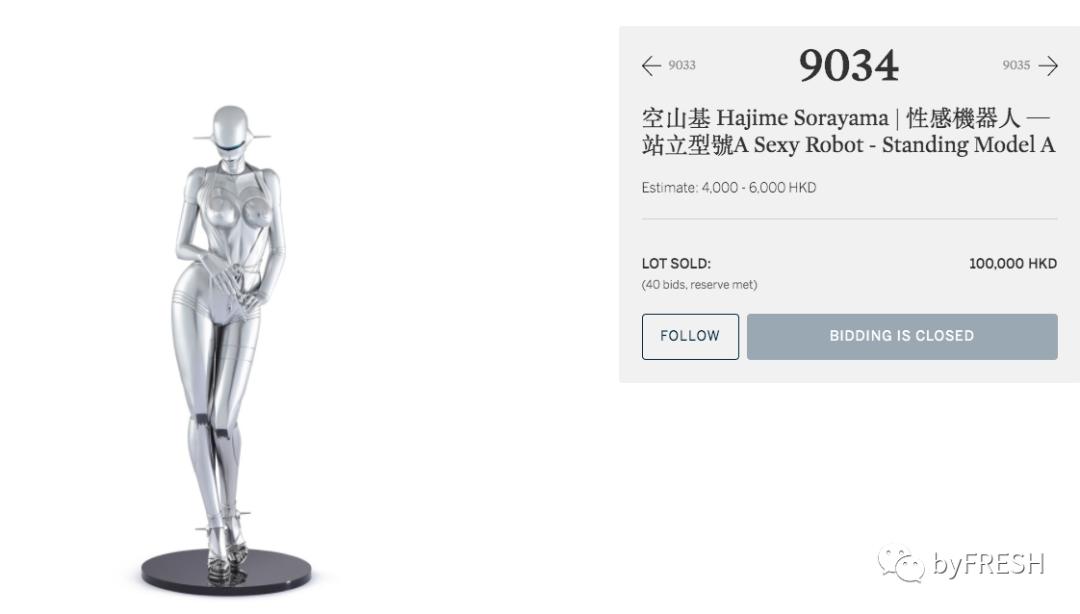
Task: Open lot 9035 number link
Action: (1016, 65)
